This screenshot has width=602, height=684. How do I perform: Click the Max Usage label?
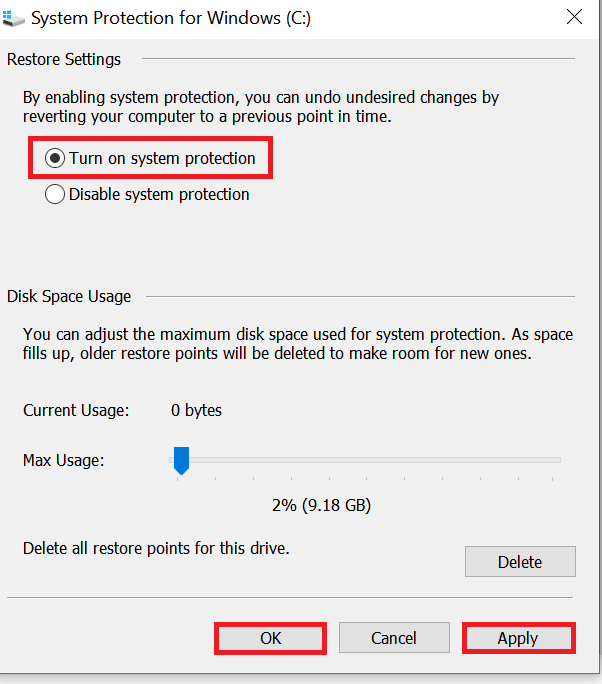pyautogui.click(x=63, y=461)
